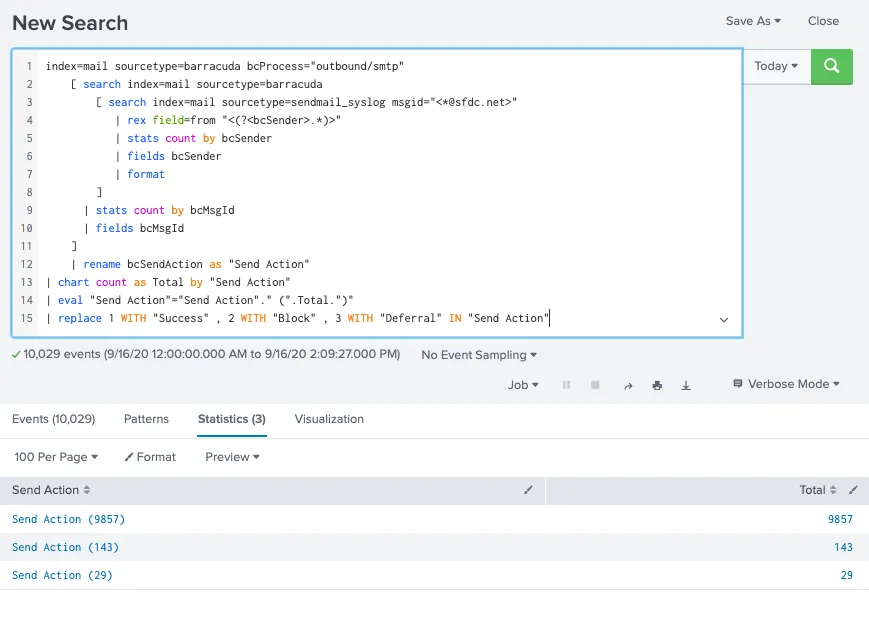Open Preview dropdown

(232, 457)
